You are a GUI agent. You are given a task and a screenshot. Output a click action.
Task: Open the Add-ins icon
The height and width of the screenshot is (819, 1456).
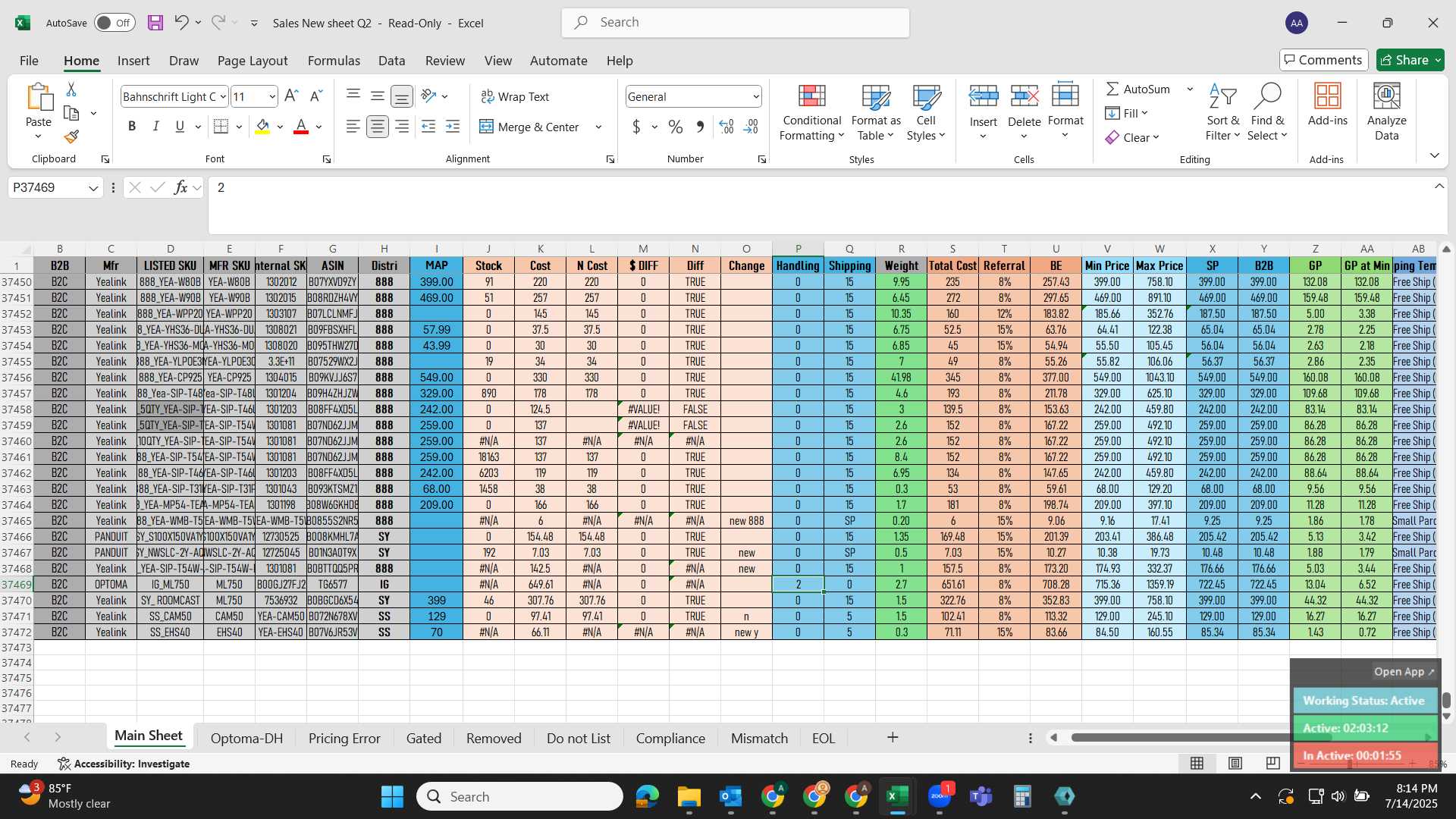(x=1328, y=105)
